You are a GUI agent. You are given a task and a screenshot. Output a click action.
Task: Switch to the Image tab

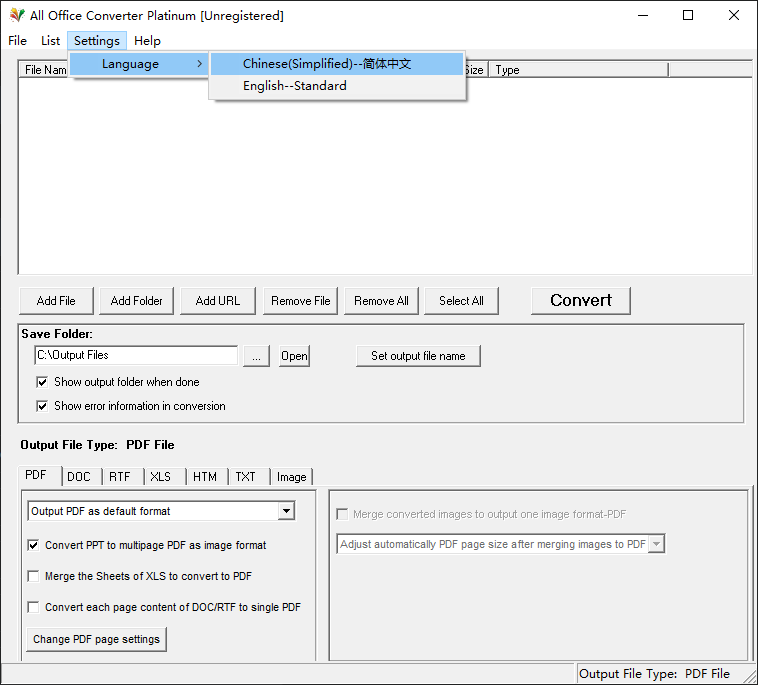click(292, 477)
